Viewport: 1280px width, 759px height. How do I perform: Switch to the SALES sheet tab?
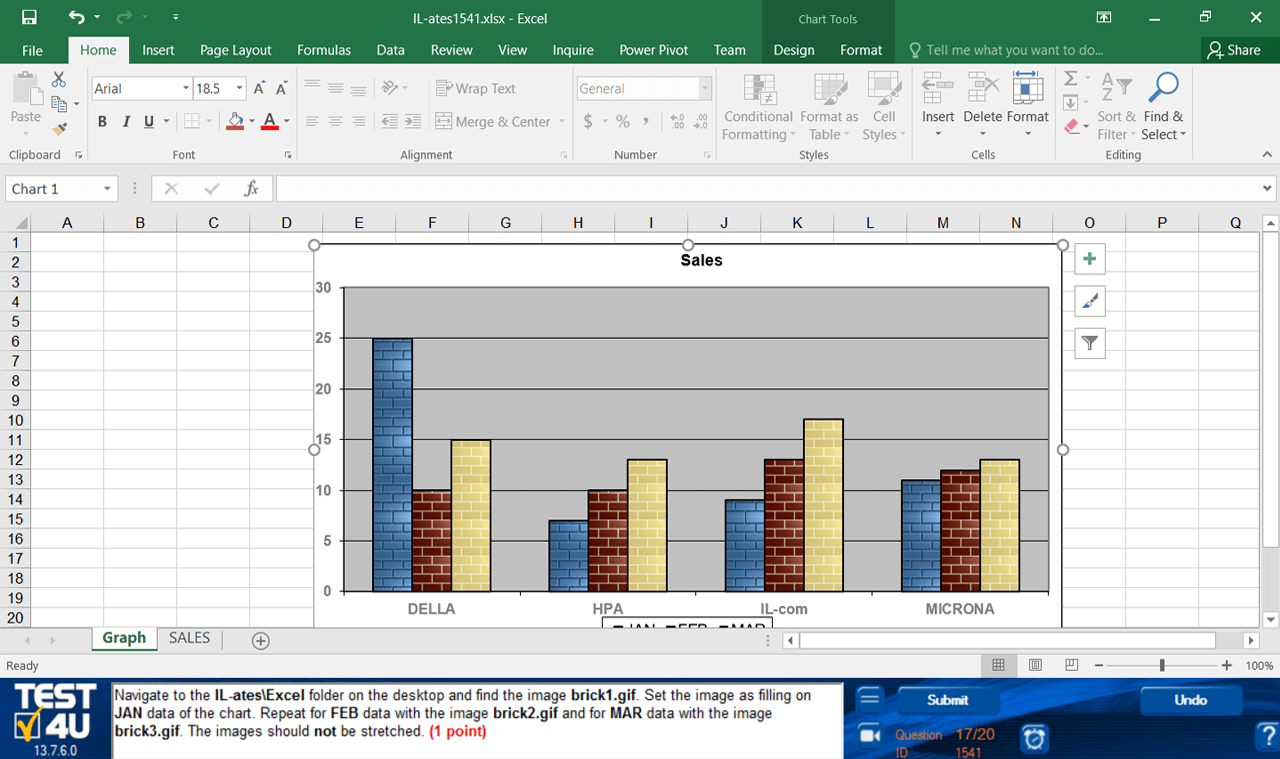coord(189,638)
